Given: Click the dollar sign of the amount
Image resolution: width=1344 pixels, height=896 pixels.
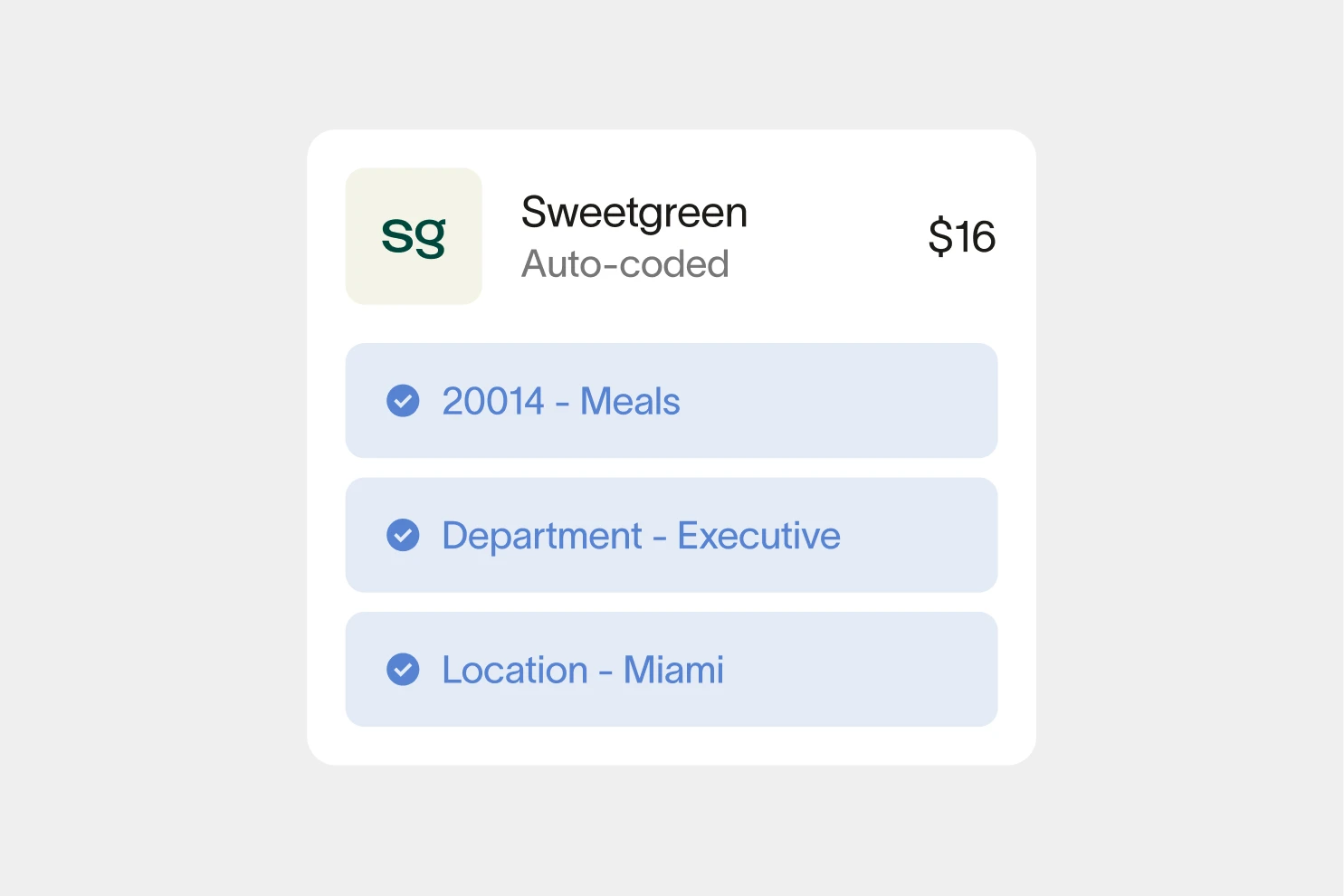Looking at the screenshot, I should click(x=940, y=237).
